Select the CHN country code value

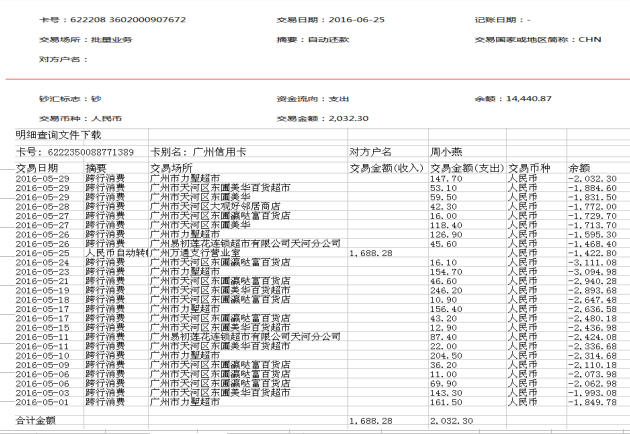(x=589, y=39)
